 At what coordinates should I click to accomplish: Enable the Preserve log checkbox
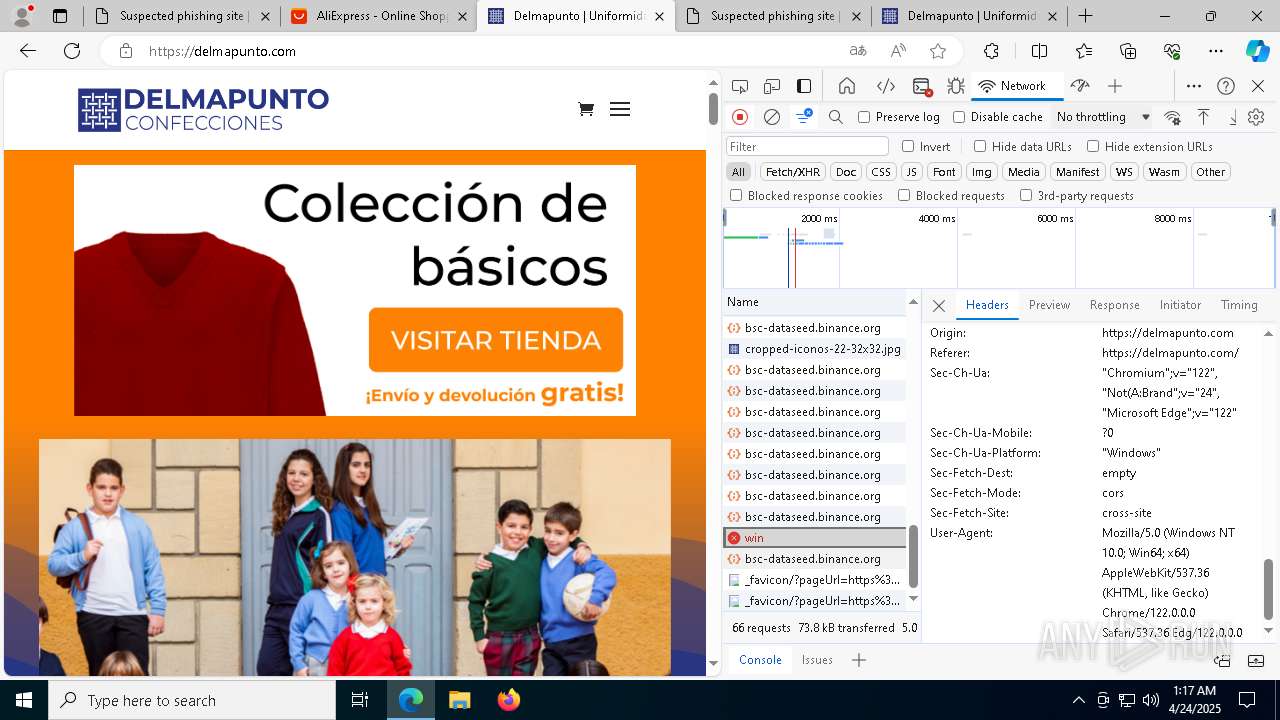pos(864,117)
